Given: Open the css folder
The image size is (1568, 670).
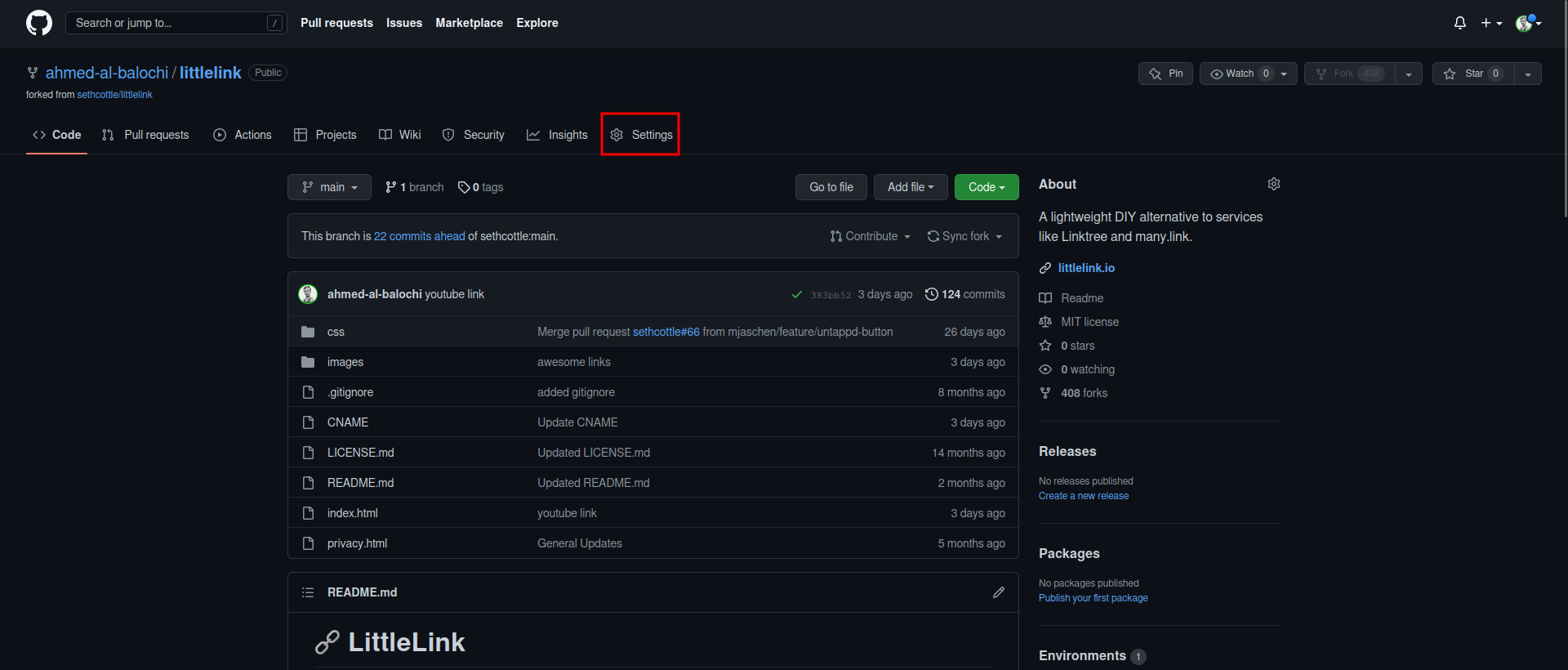Looking at the screenshot, I should pos(336,332).
